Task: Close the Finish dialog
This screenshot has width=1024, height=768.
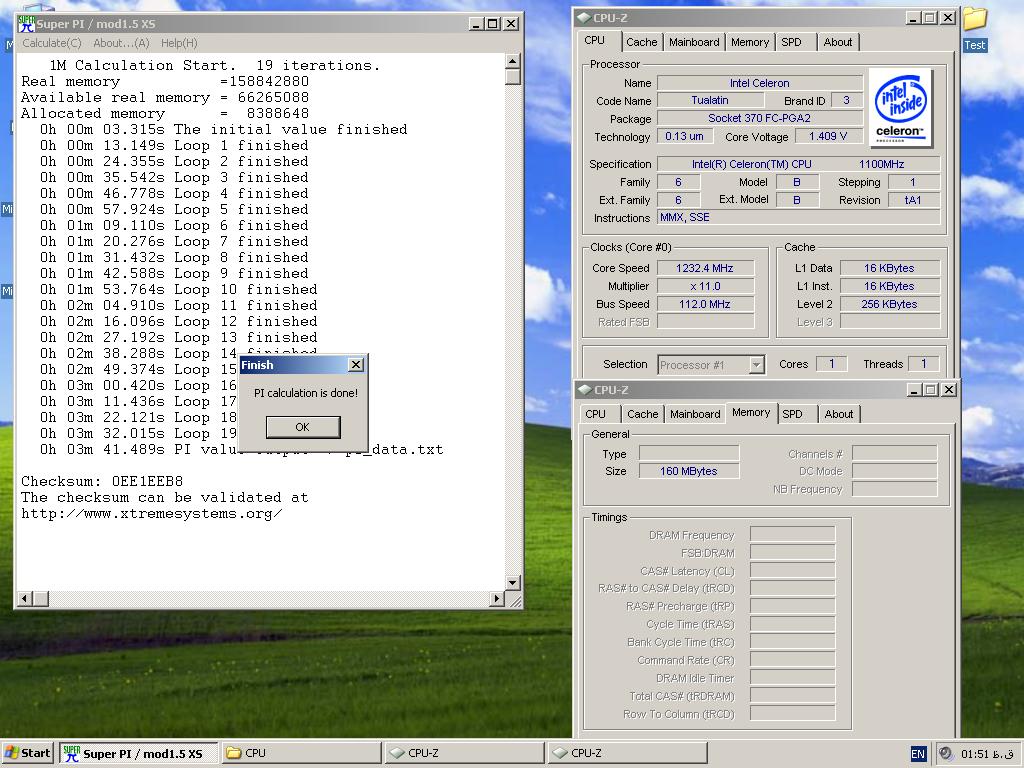Action: pos(356,364)
